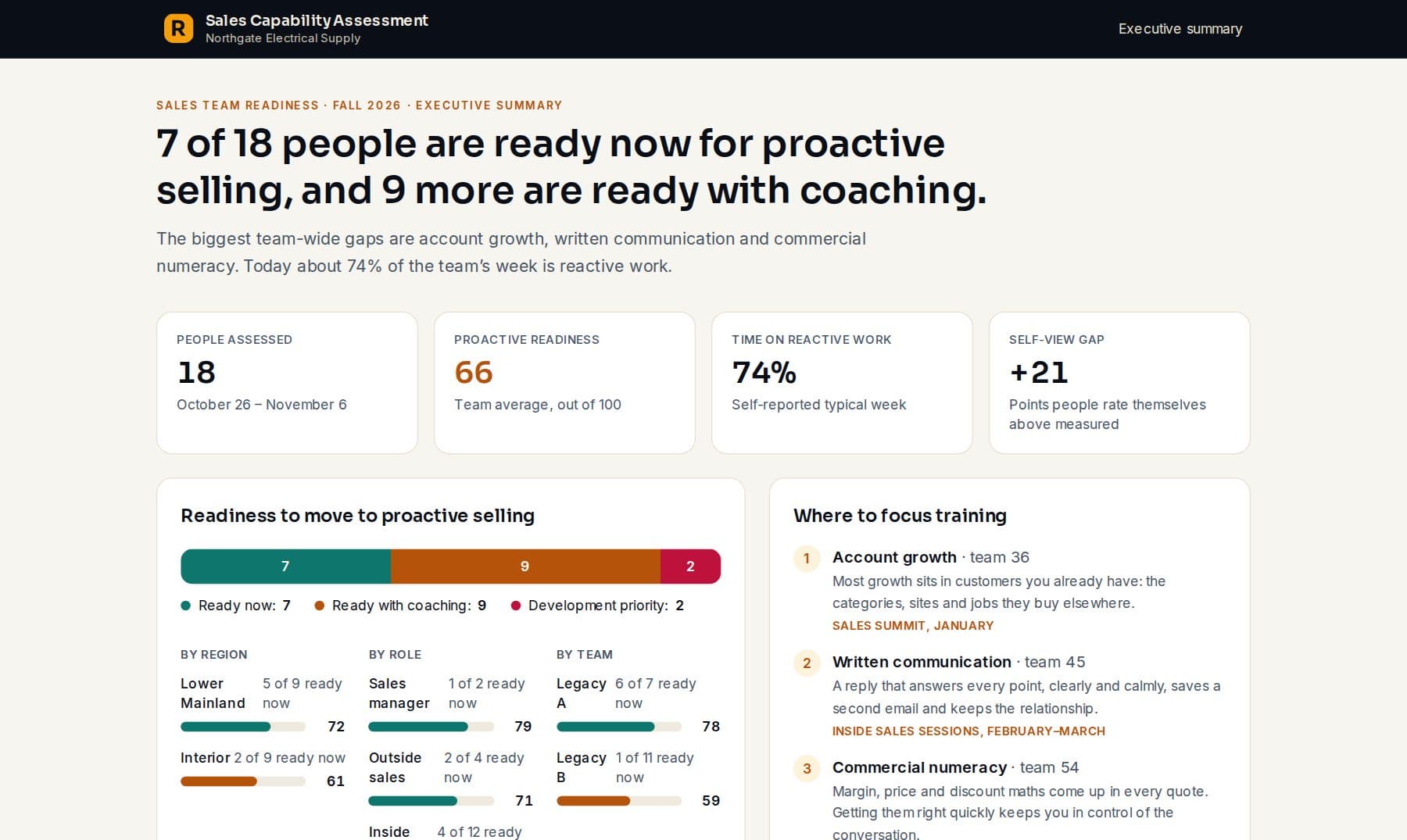Click the number 1 badge beside Account growth
Viewport: 1407px width, 840px height.
click(807, 558)
